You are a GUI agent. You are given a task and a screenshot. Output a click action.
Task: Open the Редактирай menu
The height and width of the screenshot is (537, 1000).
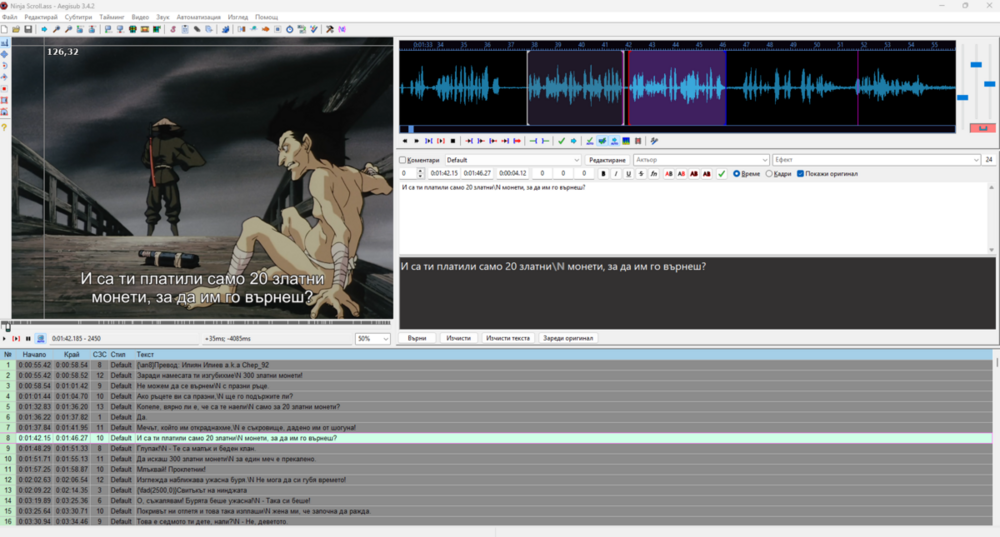41,17
